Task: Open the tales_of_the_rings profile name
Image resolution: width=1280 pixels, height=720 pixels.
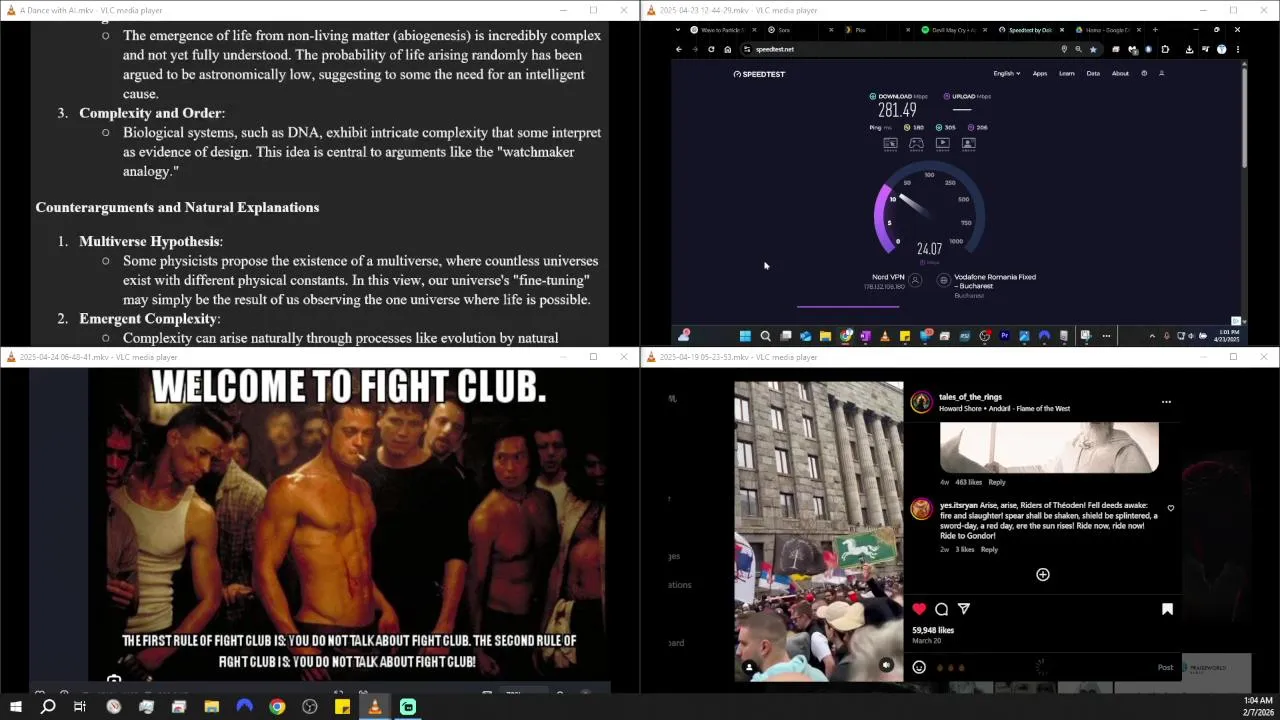Action: pyautogui.click(x=970, y=397)
